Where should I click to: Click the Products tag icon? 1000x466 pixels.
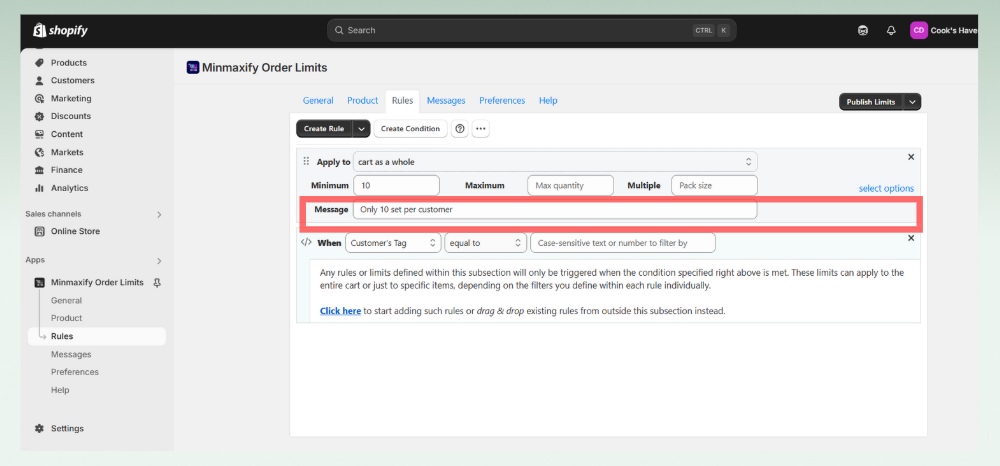[39, 62]
